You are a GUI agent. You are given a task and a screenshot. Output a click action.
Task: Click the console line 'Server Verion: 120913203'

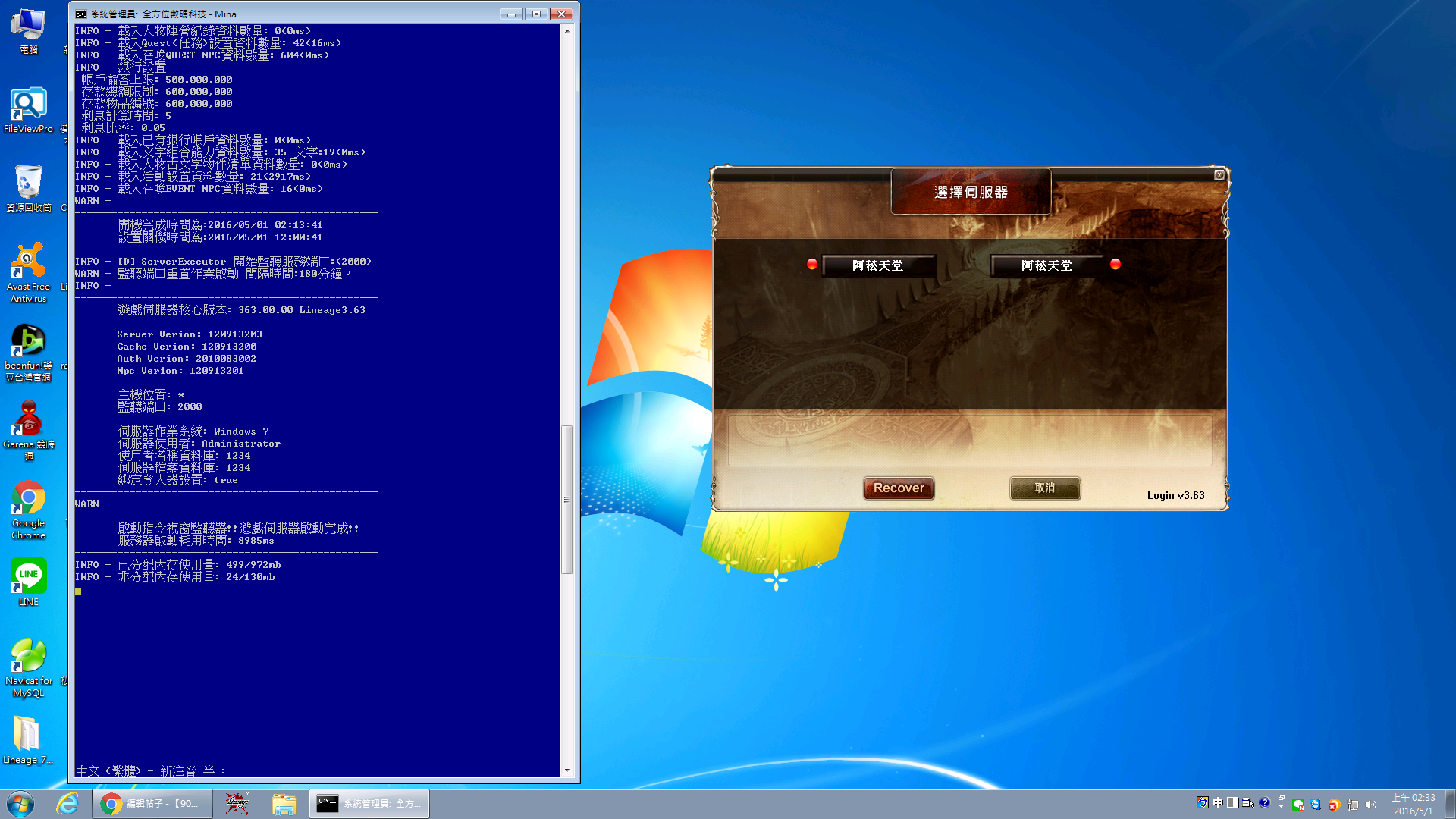190,334
